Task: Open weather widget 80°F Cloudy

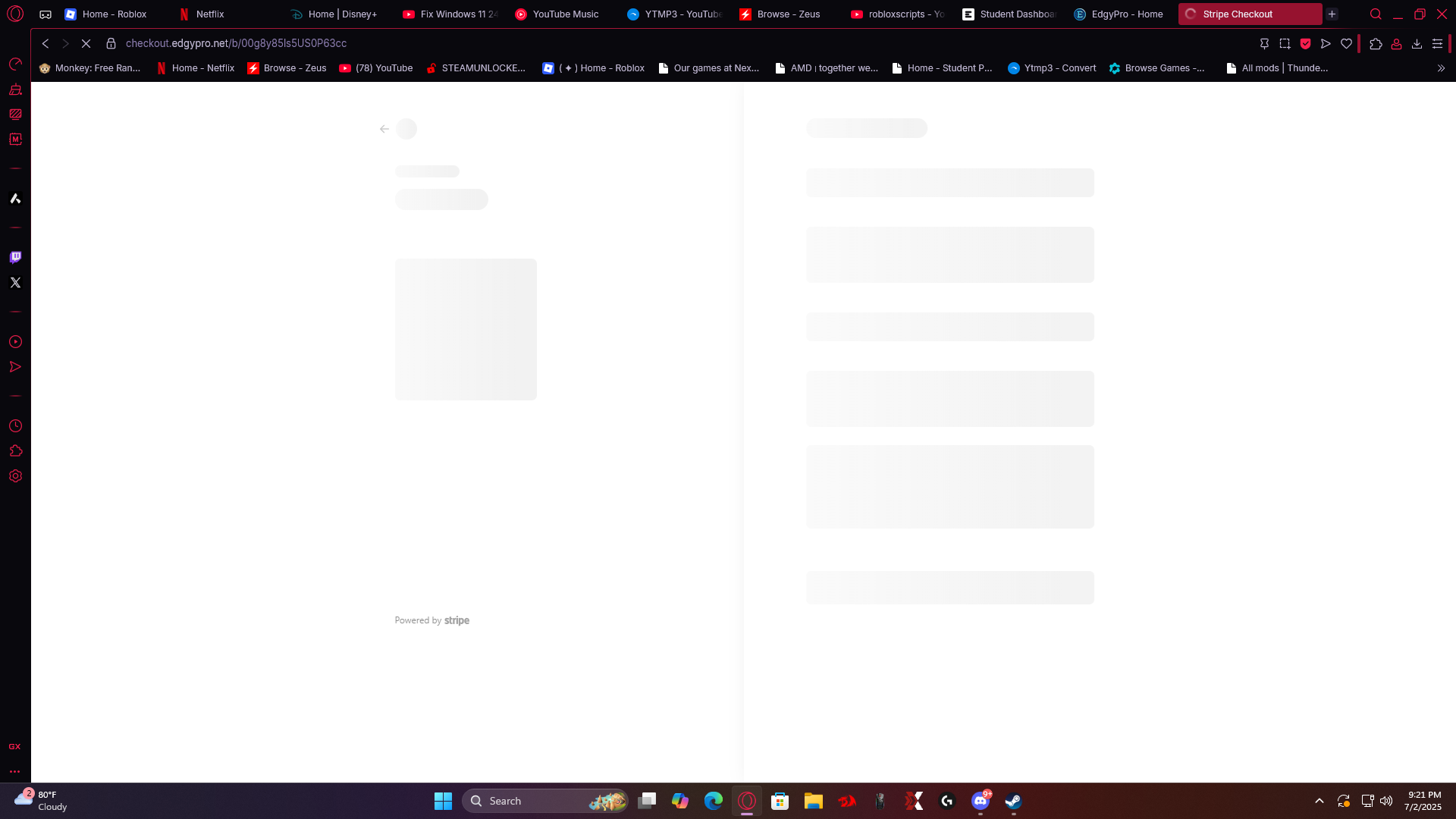Action: [x=42, y=801]
